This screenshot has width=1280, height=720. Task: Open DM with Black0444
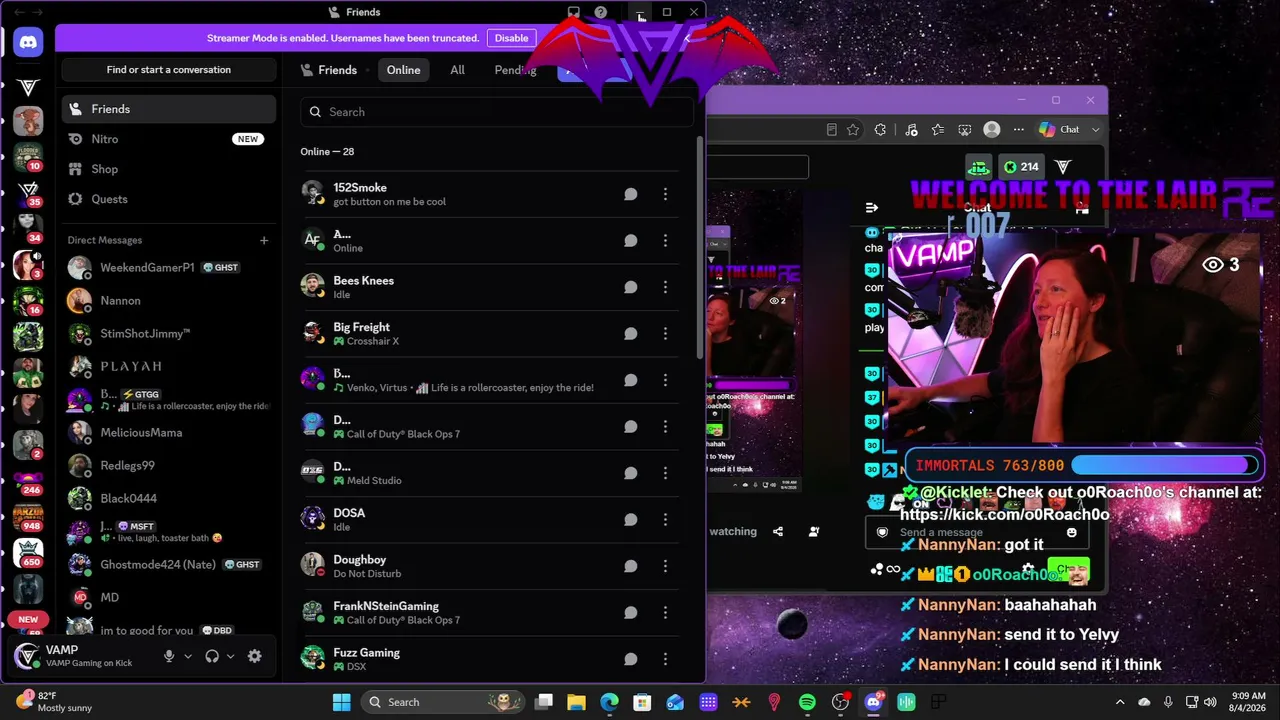[168, 498]
